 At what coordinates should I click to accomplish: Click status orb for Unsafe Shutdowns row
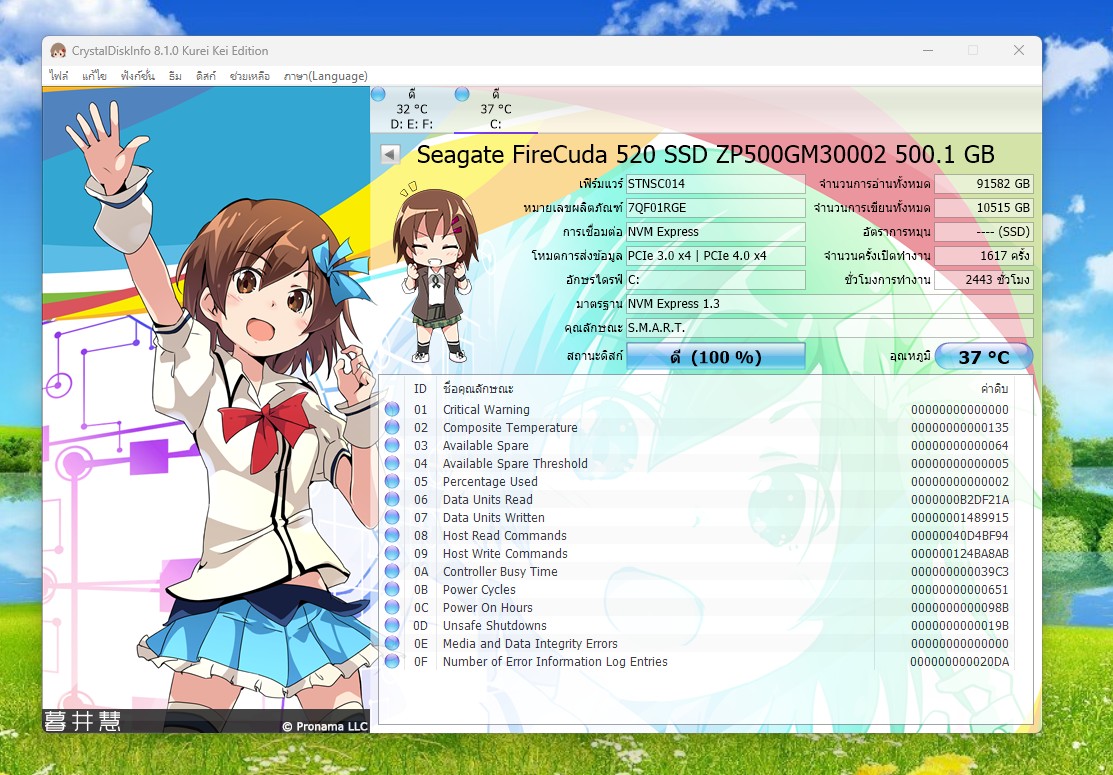click(x=392, y=625)
